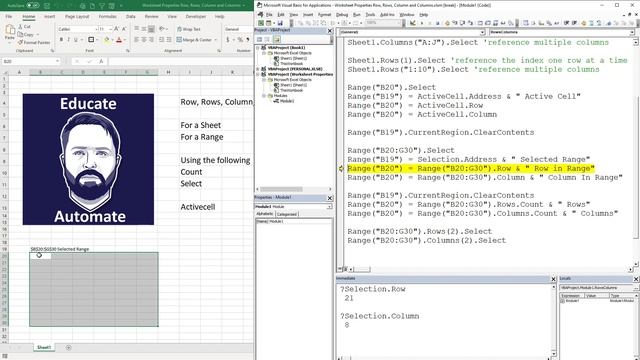Viewport: 640px width, 360px height.
Task: Click the View Code icon in Project pane
Action: pos(259,40)
